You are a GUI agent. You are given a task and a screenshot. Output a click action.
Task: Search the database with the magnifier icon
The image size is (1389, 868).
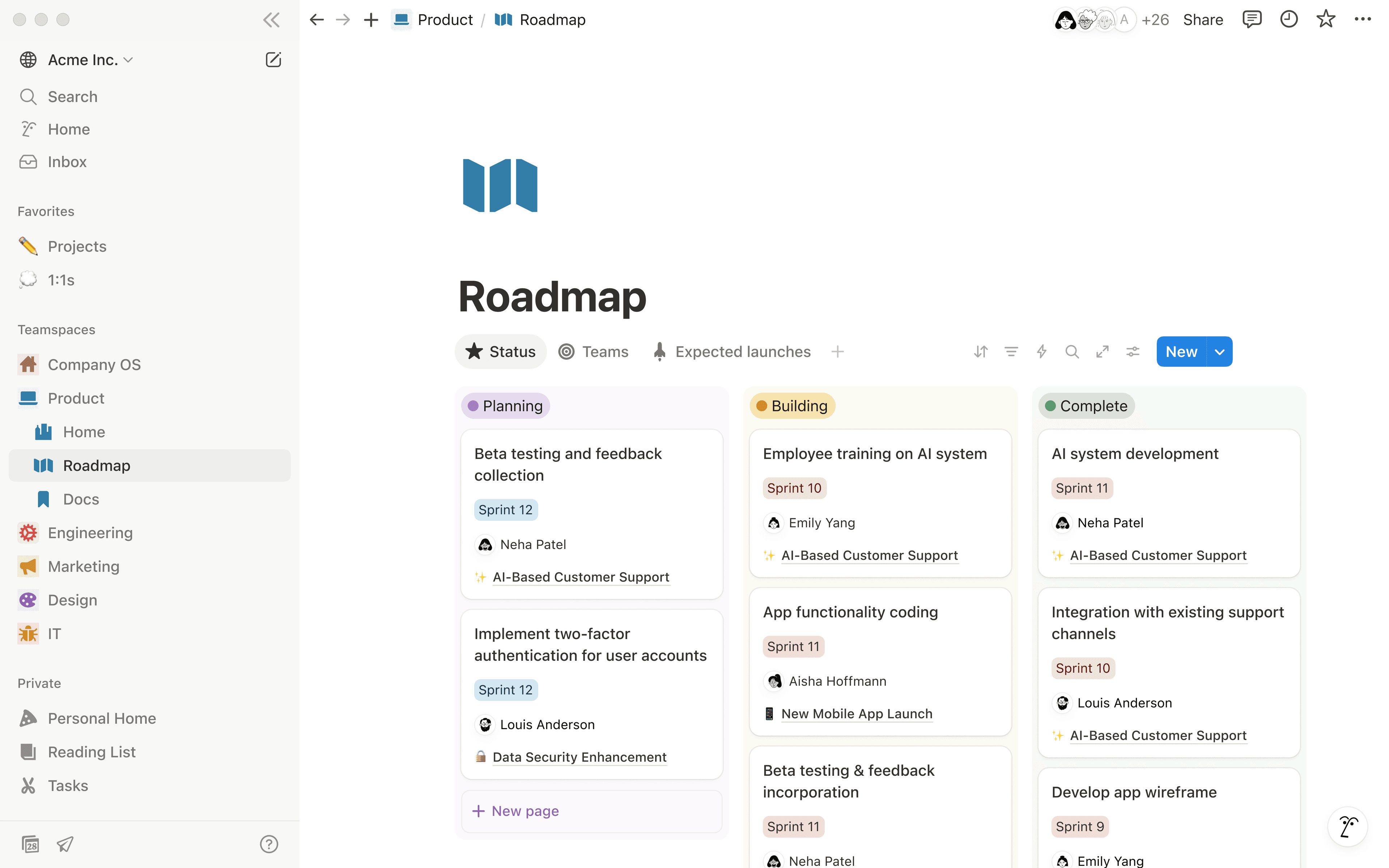[1072, 351]
